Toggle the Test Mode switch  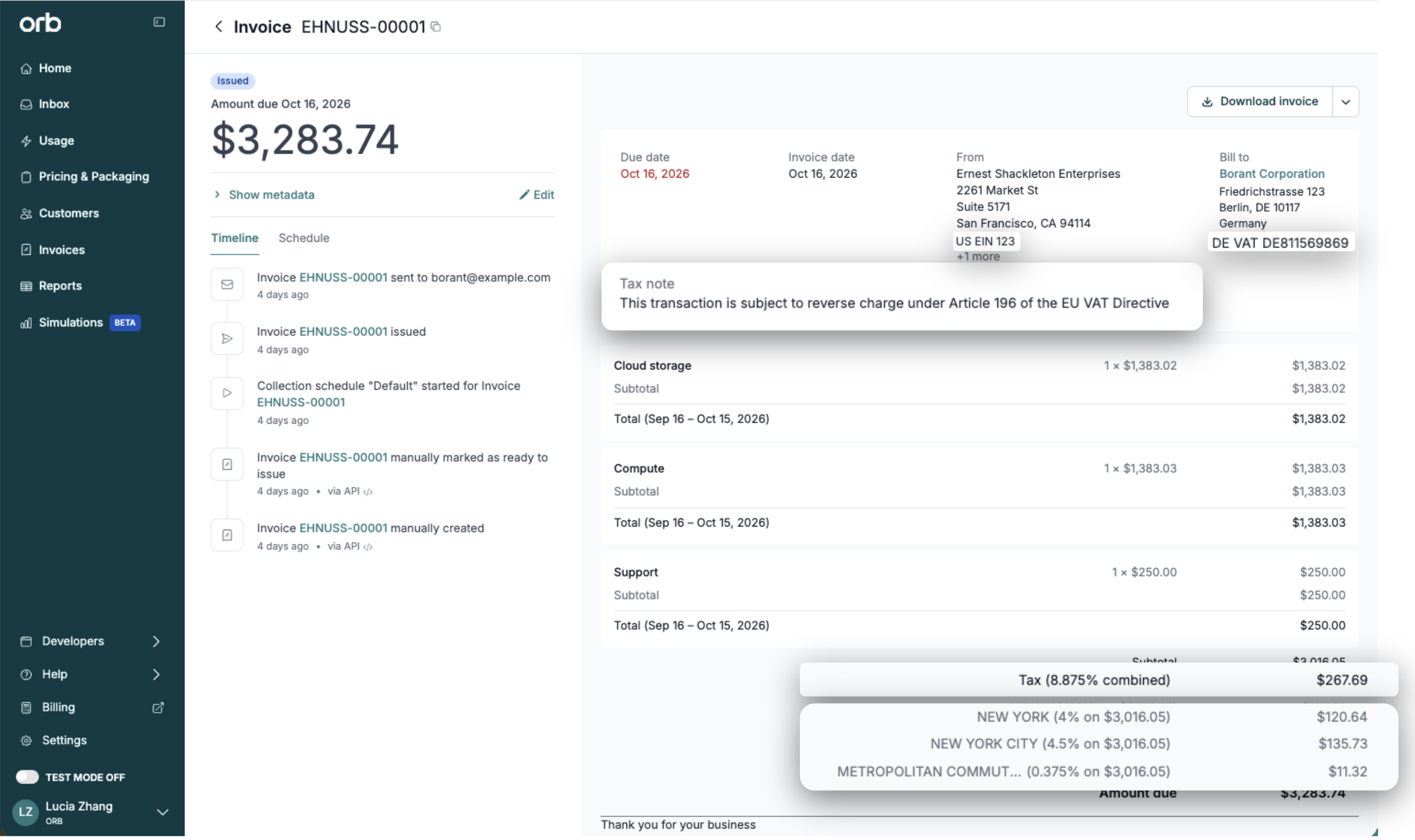27,777
